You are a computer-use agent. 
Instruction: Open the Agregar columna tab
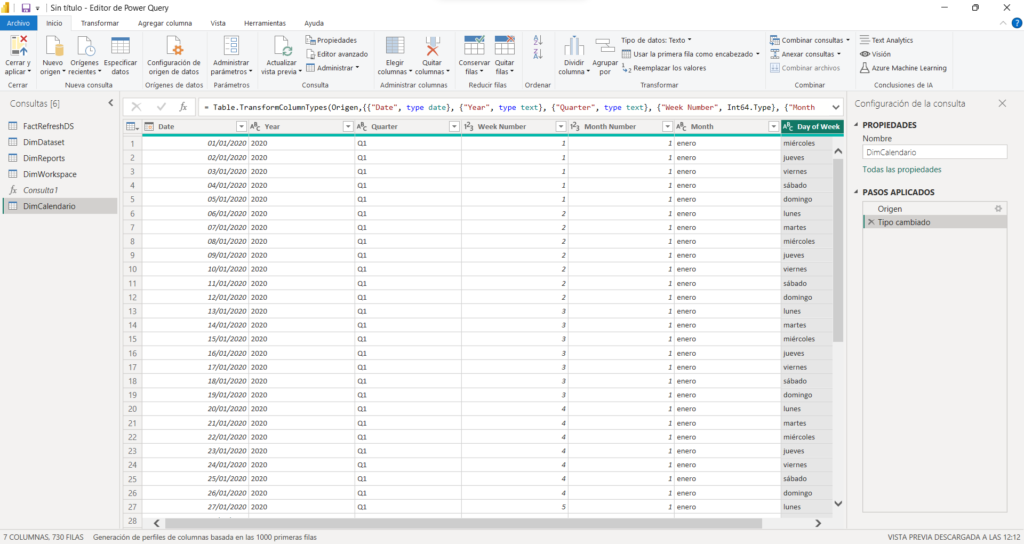[x=166, y=22]
